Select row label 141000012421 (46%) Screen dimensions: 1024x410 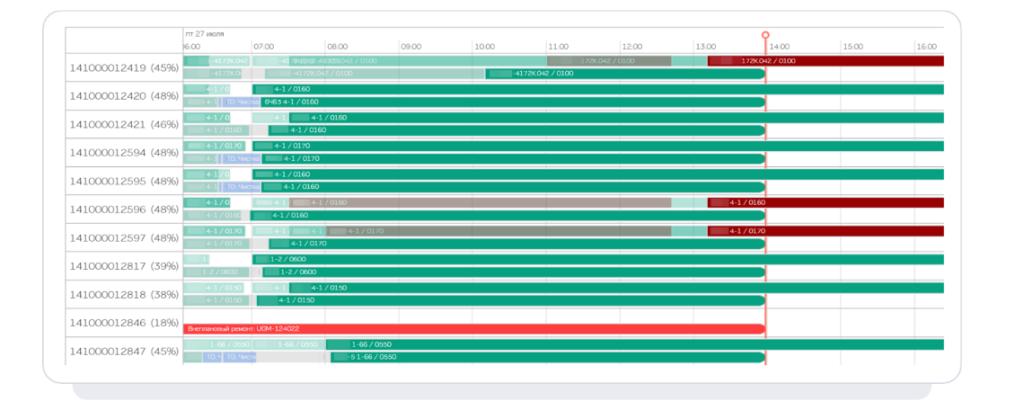pyautogui.click(x=124, y=124)
